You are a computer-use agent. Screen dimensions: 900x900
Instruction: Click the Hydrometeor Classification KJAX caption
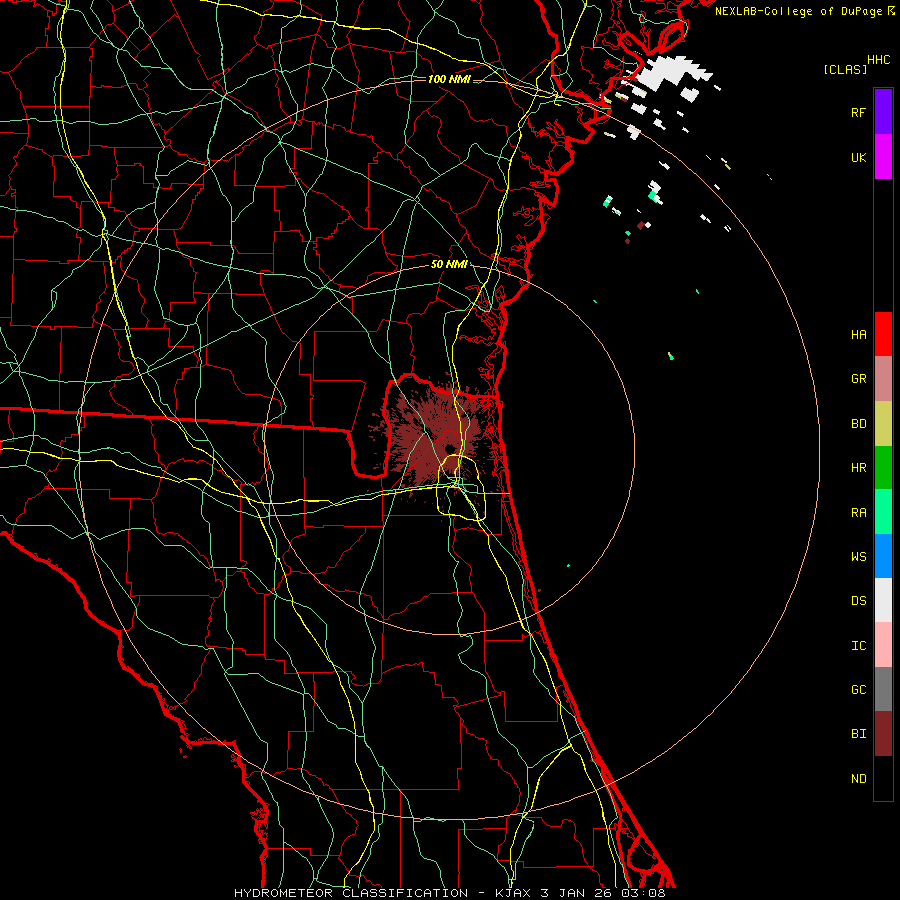click(x=449, y=893)
